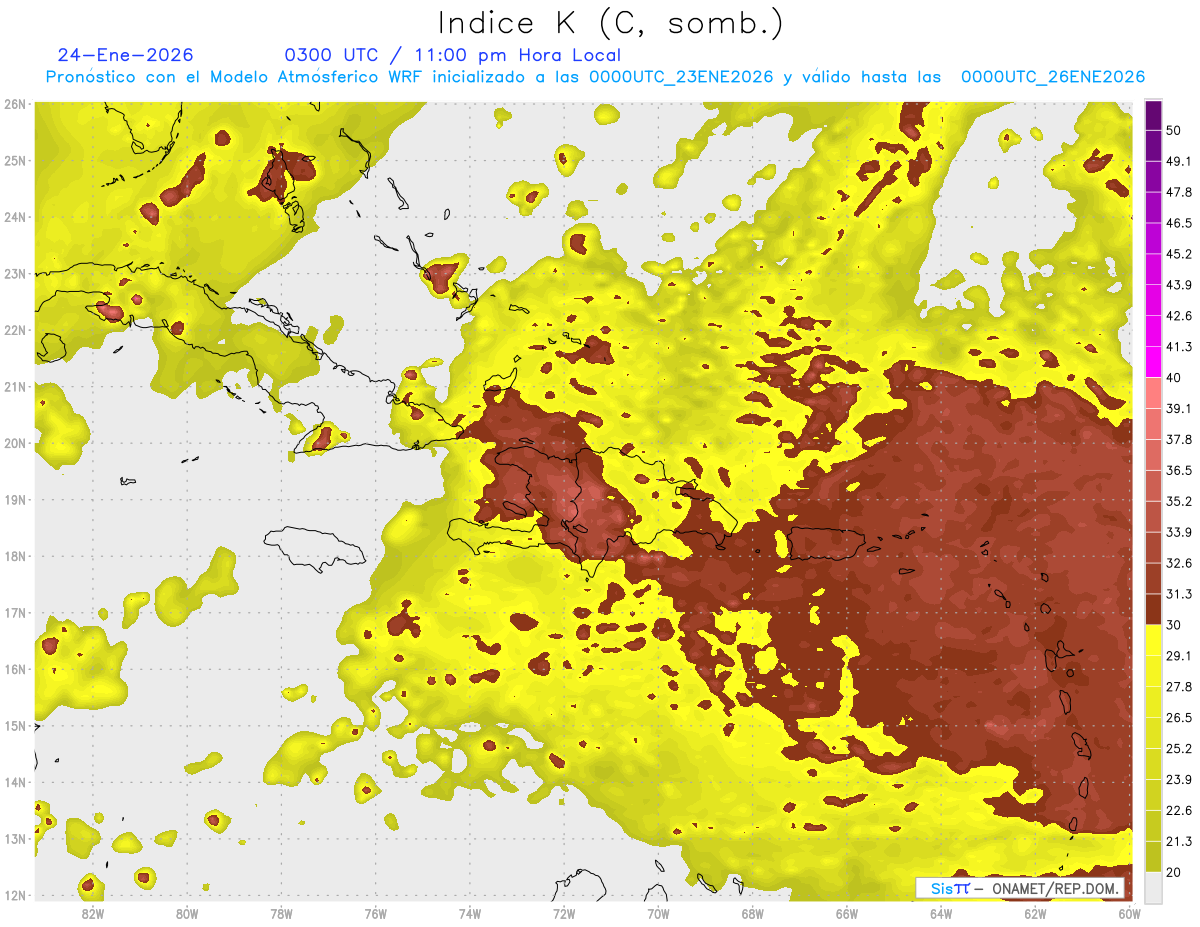Click the longitude axis label "60W"
This screenshot has width=1200, height=927.
click(x=1129, y=913)
